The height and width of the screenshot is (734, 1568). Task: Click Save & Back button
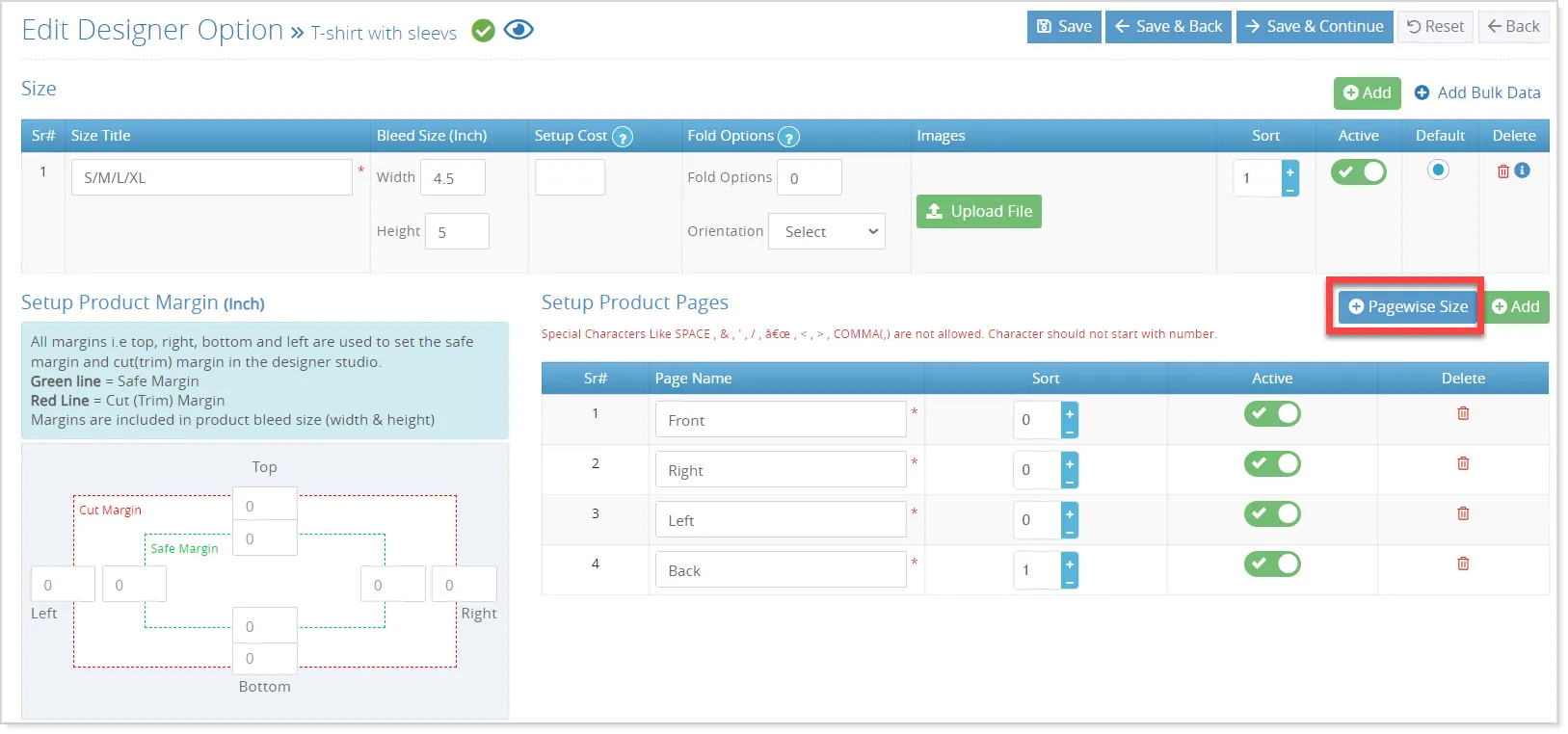[x=1169, y=27]
